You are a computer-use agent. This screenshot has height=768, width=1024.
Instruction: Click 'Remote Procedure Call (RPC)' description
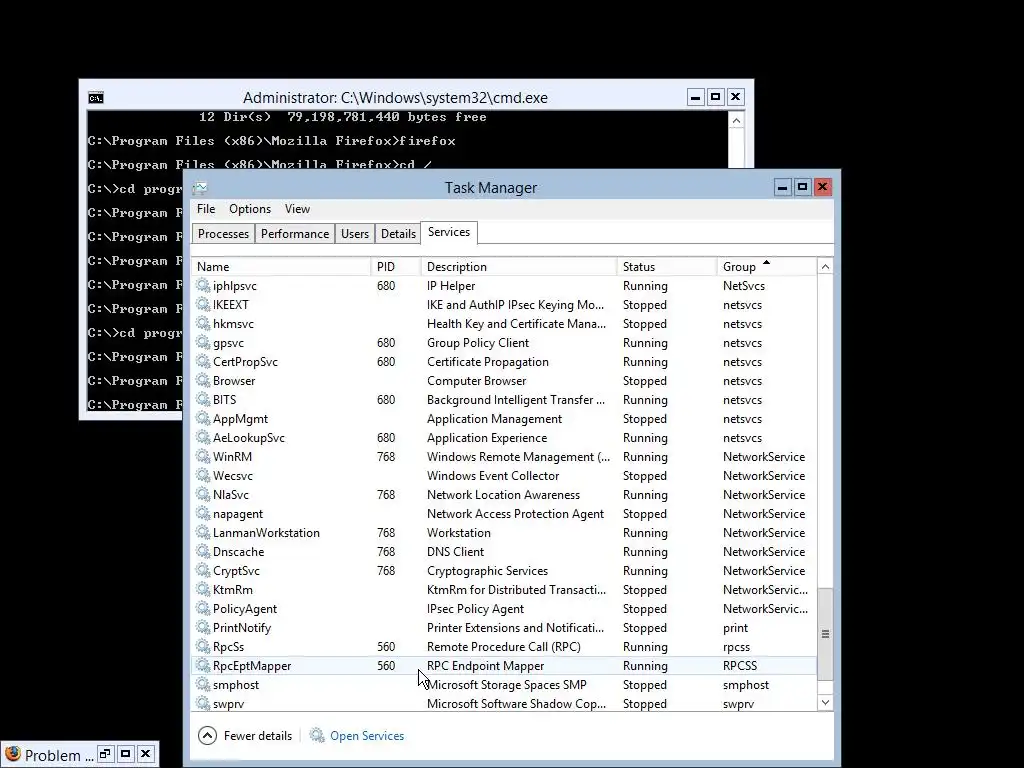[x=504, y=647]
